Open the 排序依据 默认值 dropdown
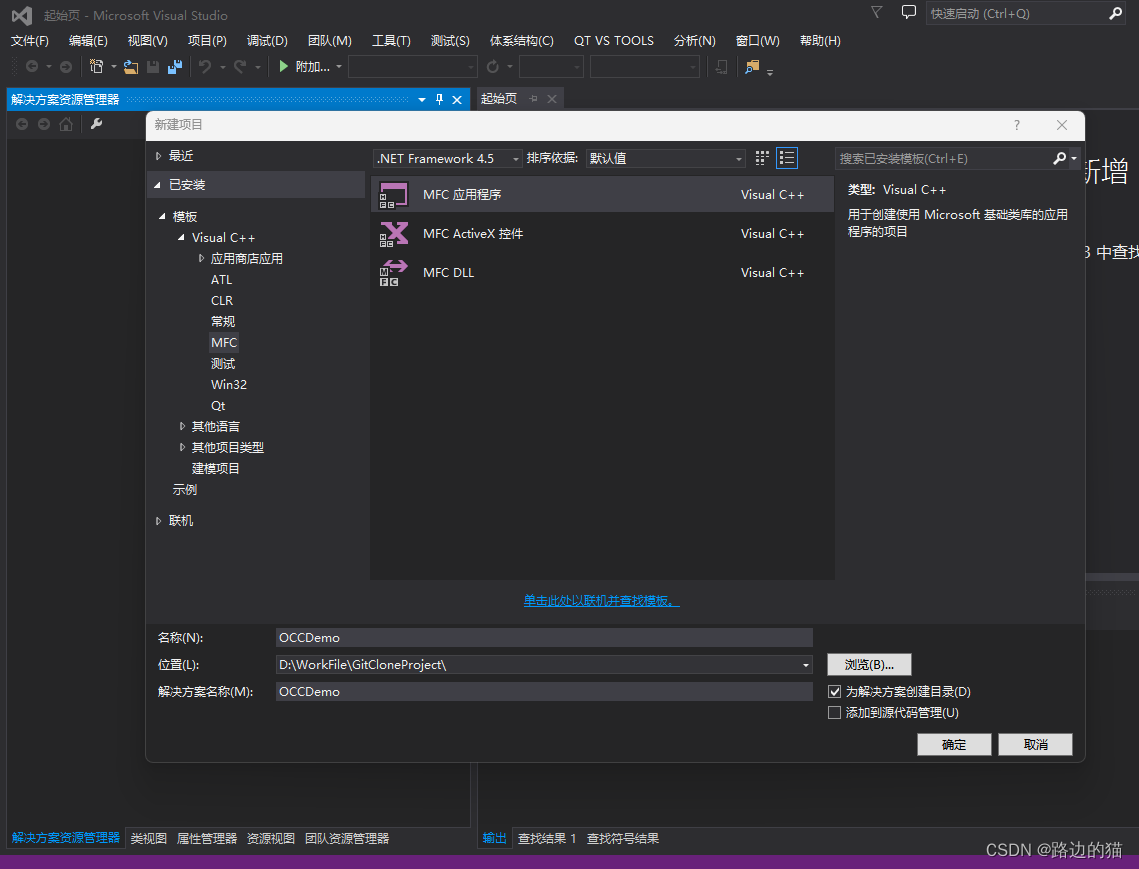This screenshot has width=1139, height=869. (x=665, y=158)
